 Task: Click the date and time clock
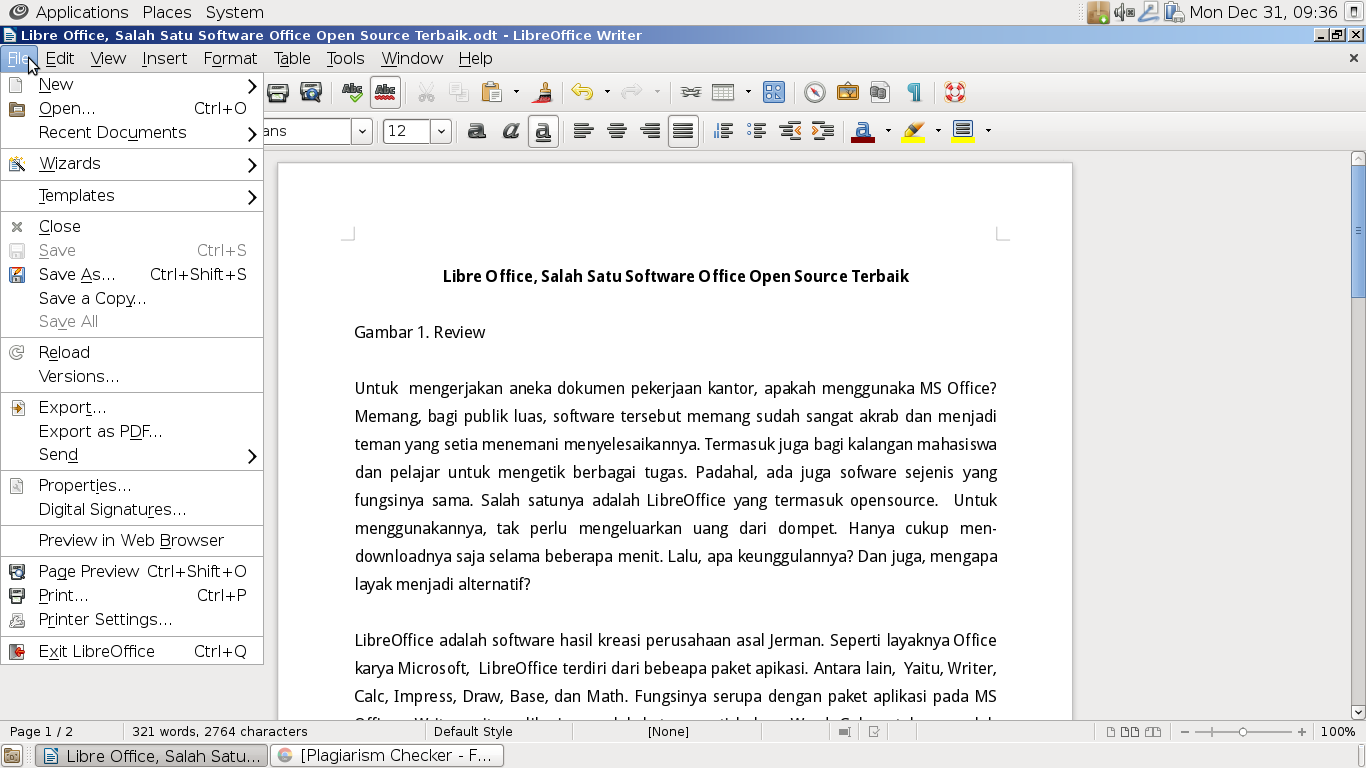click(x=1264, y=12)
